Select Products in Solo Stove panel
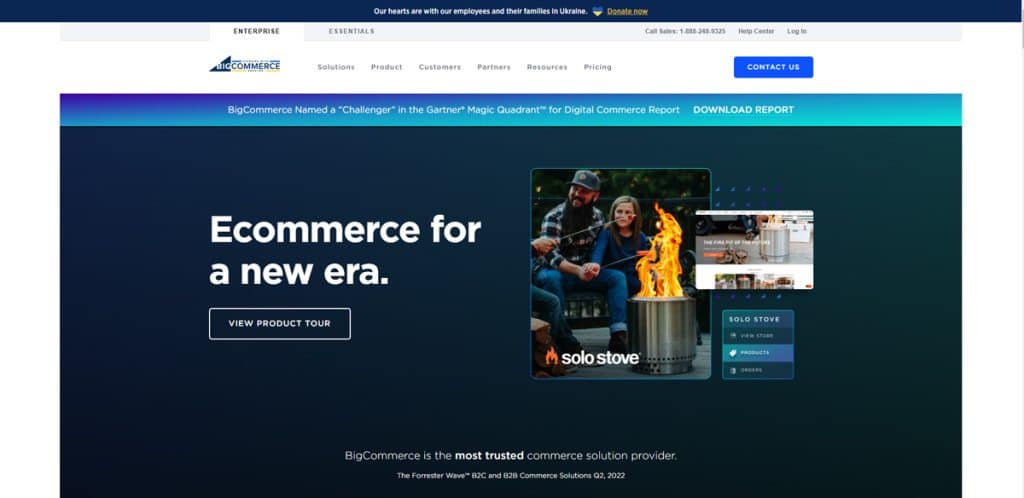 758,352
